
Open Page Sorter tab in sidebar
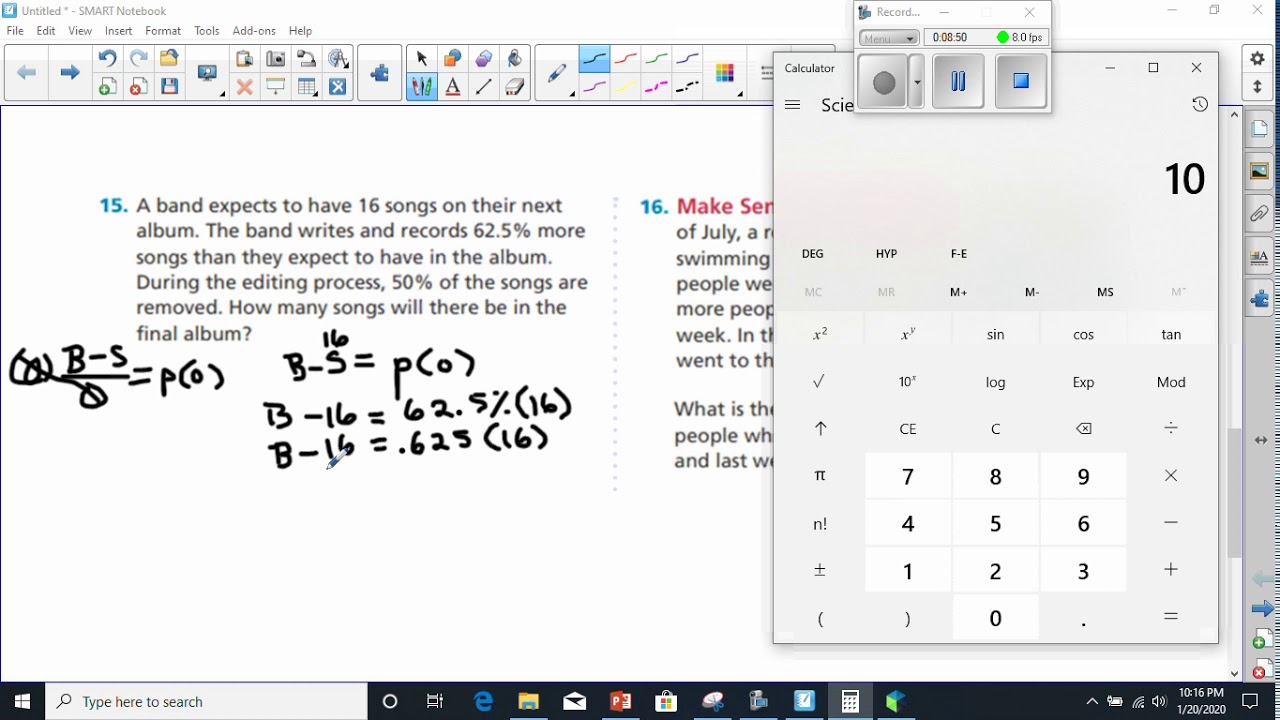1259,129
